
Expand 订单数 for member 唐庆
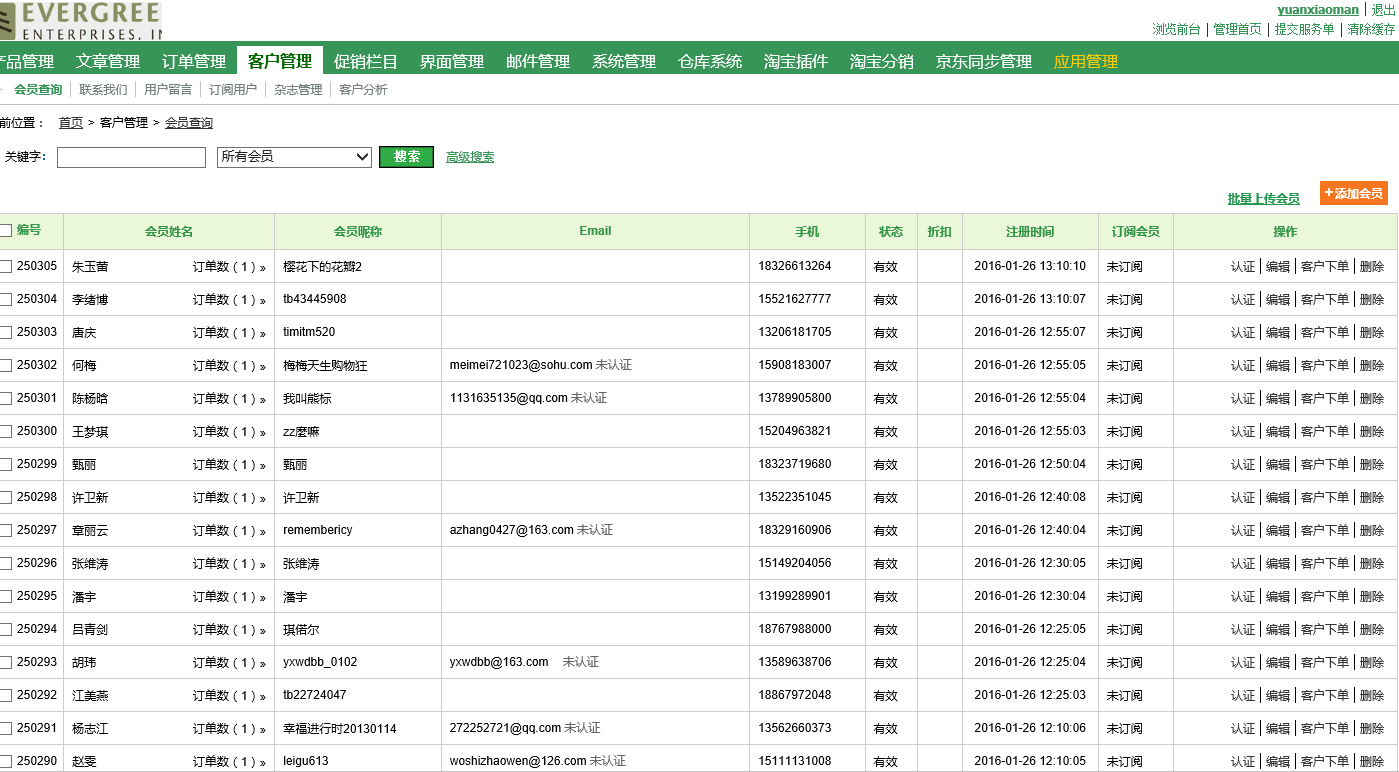229,333
